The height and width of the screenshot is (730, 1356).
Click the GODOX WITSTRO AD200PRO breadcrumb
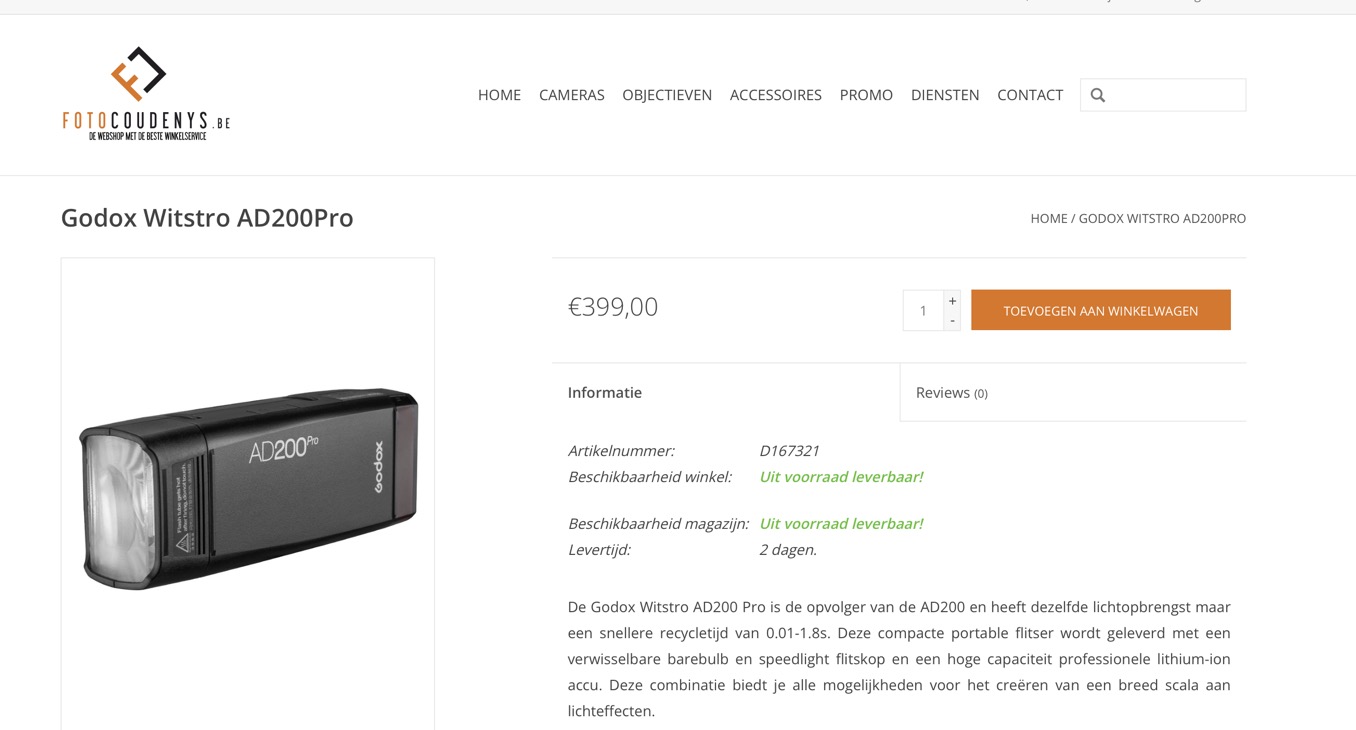[x=1162, y=218]
